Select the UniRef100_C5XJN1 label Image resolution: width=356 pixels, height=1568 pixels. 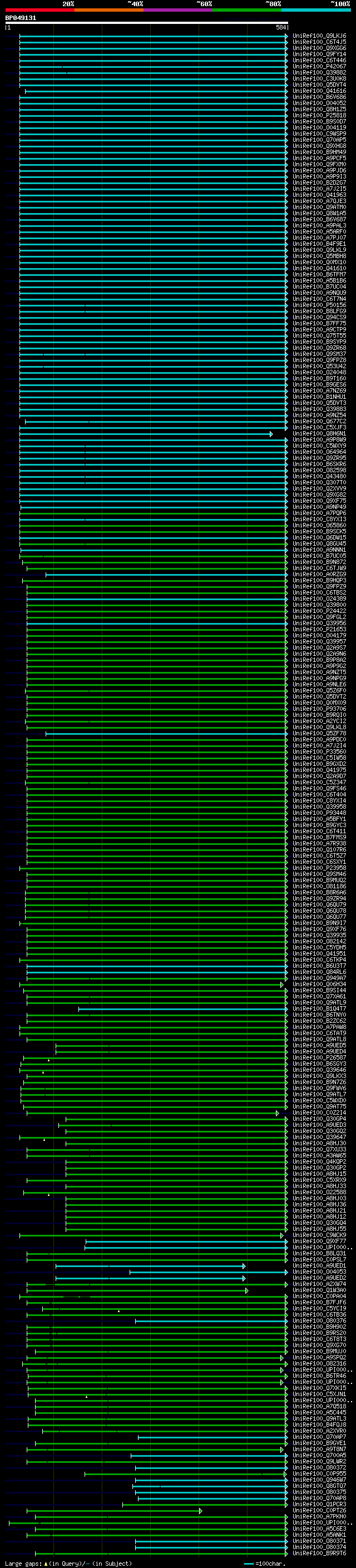319,1394
